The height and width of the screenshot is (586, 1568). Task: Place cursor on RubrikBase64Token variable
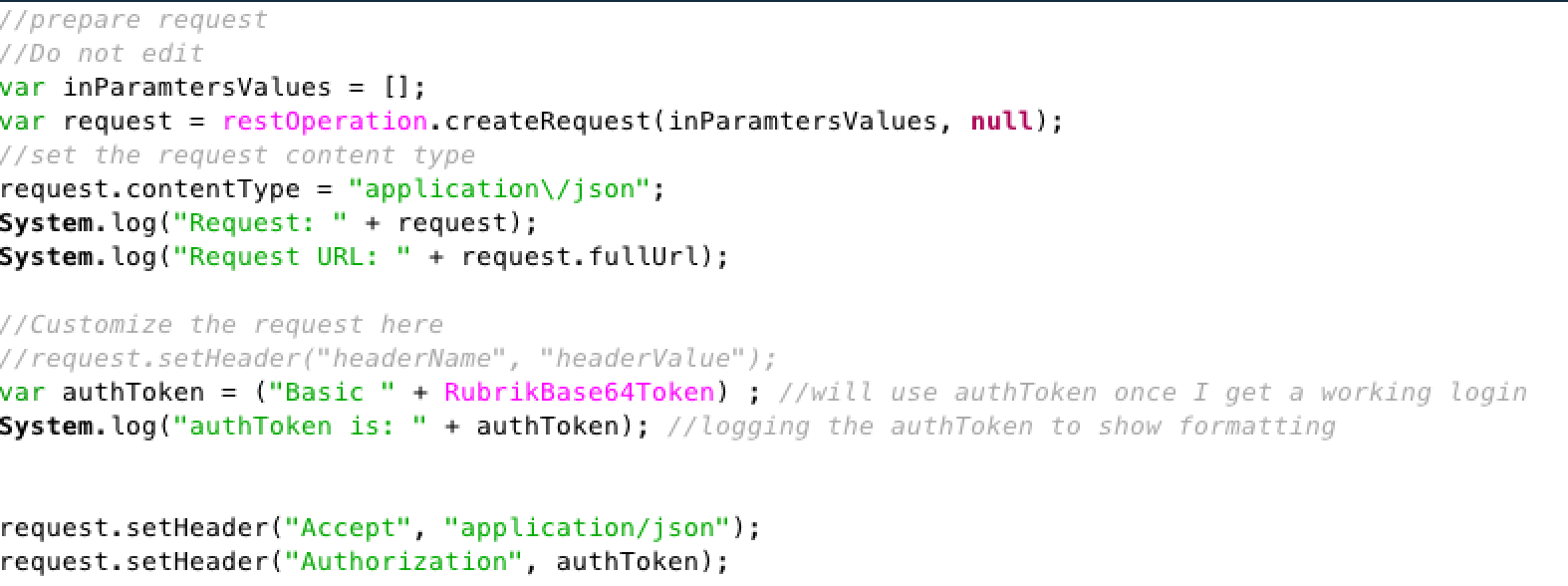579,393
